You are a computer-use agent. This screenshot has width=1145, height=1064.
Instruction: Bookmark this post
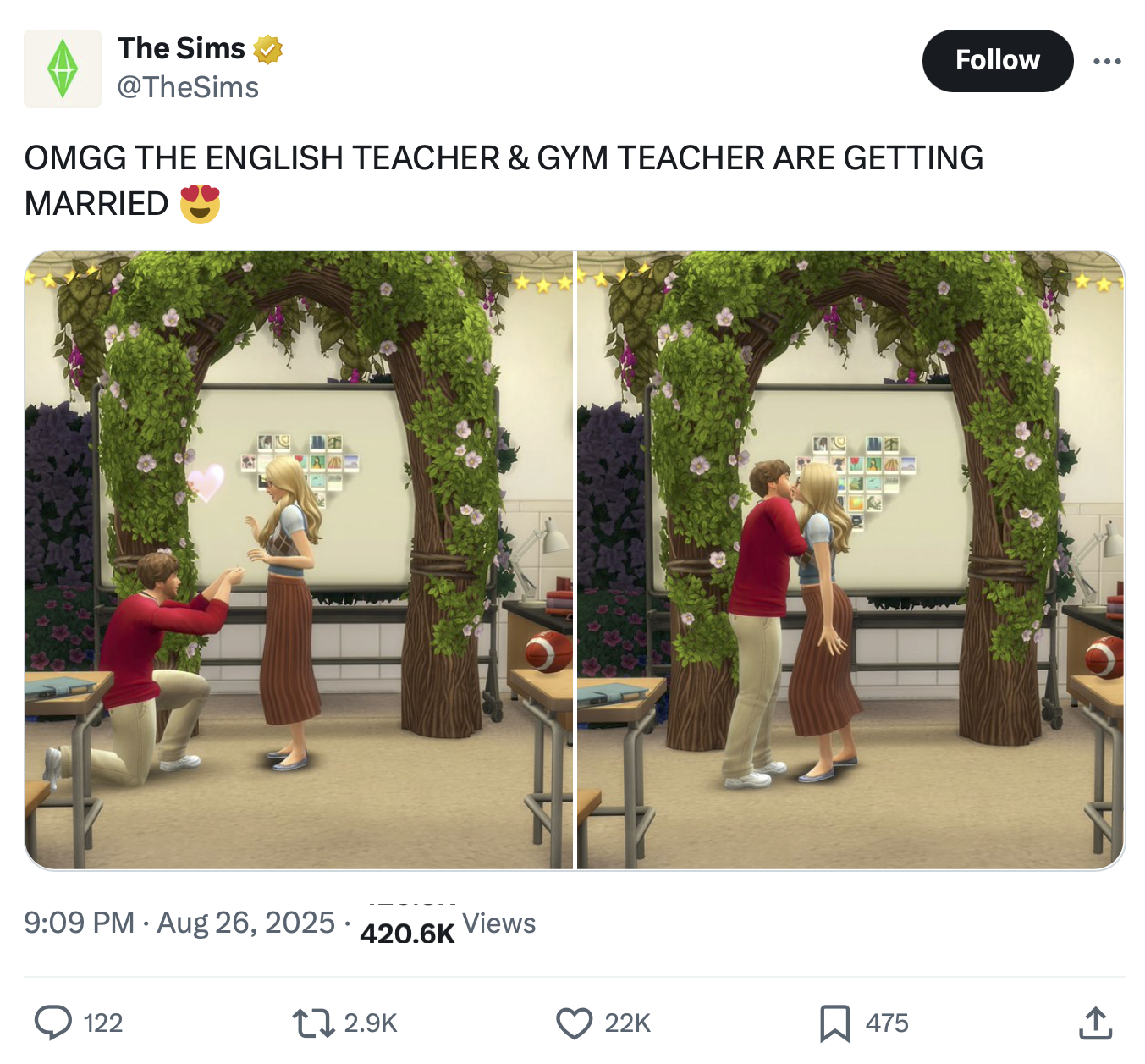point(834,1023)
